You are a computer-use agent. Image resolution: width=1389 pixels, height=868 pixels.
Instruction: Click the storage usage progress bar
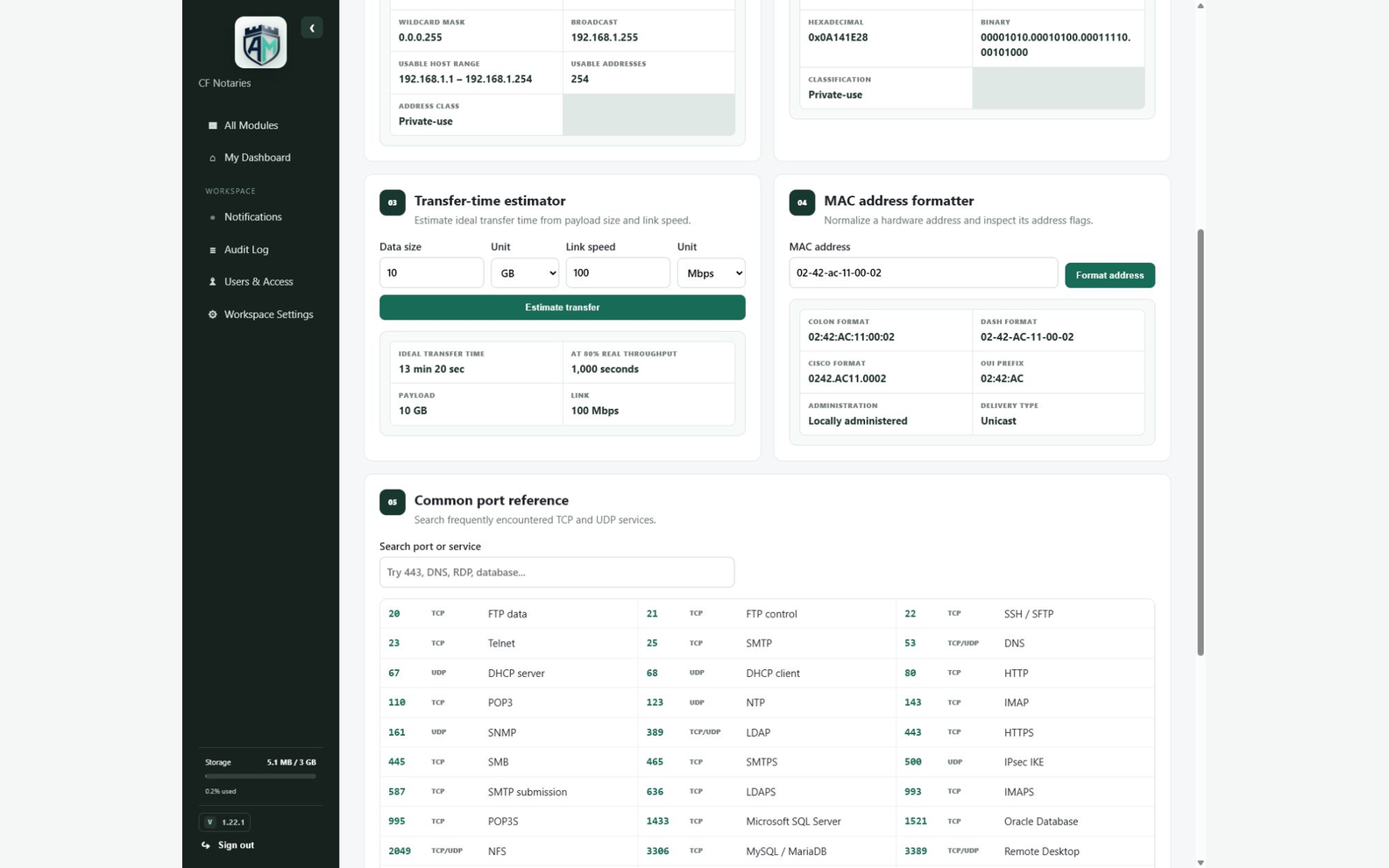[260, 776]
